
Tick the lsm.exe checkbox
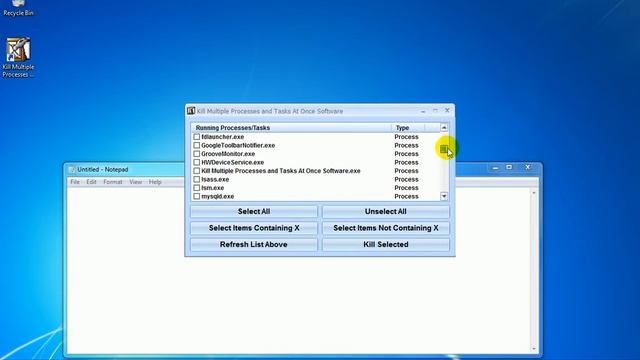(197, 188)
